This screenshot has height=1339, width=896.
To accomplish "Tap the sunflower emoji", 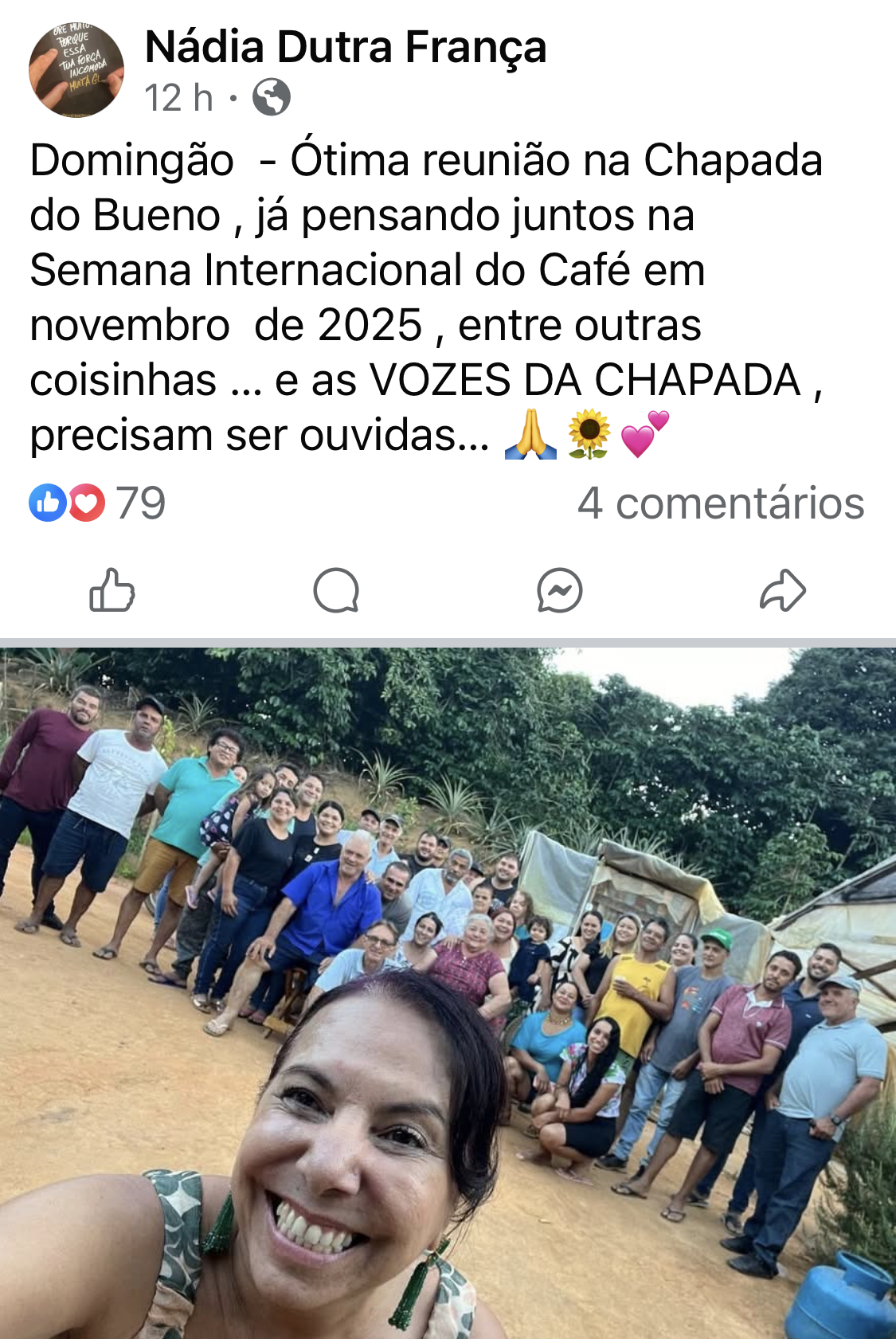I will tap(589, 435).
